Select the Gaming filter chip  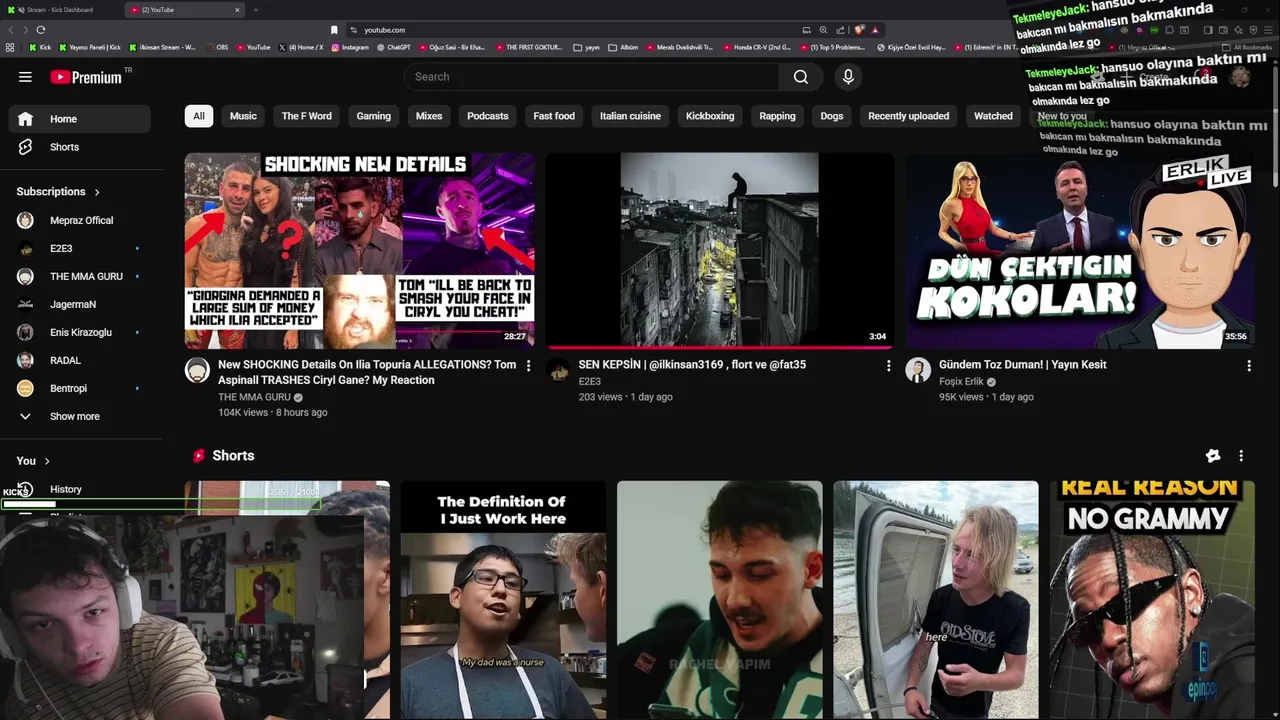pos(373,116)
